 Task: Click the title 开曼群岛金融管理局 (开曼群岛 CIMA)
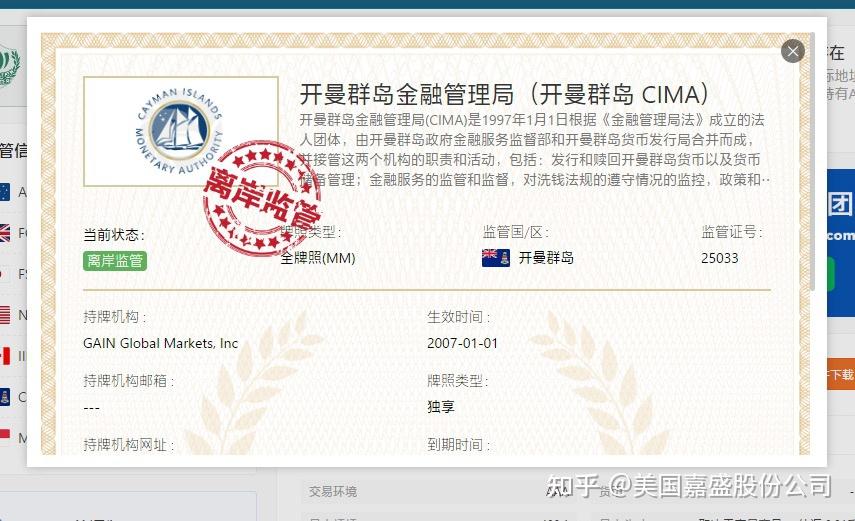pyautogui.click(x=504, y=94)
